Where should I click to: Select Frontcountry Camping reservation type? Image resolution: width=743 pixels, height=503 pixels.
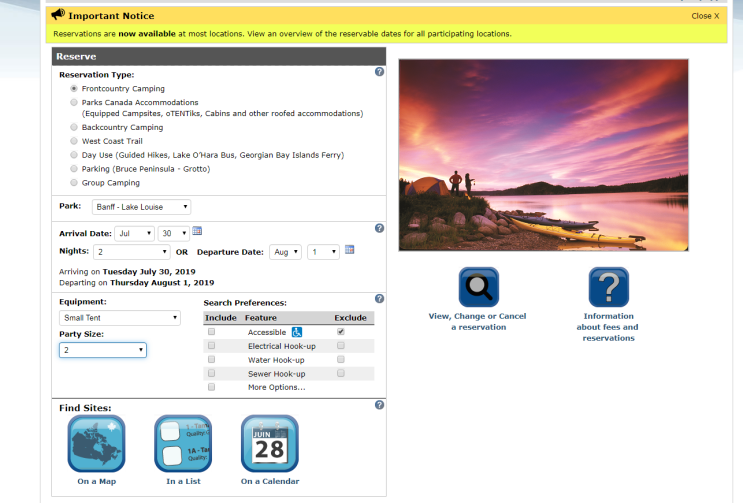73,89
